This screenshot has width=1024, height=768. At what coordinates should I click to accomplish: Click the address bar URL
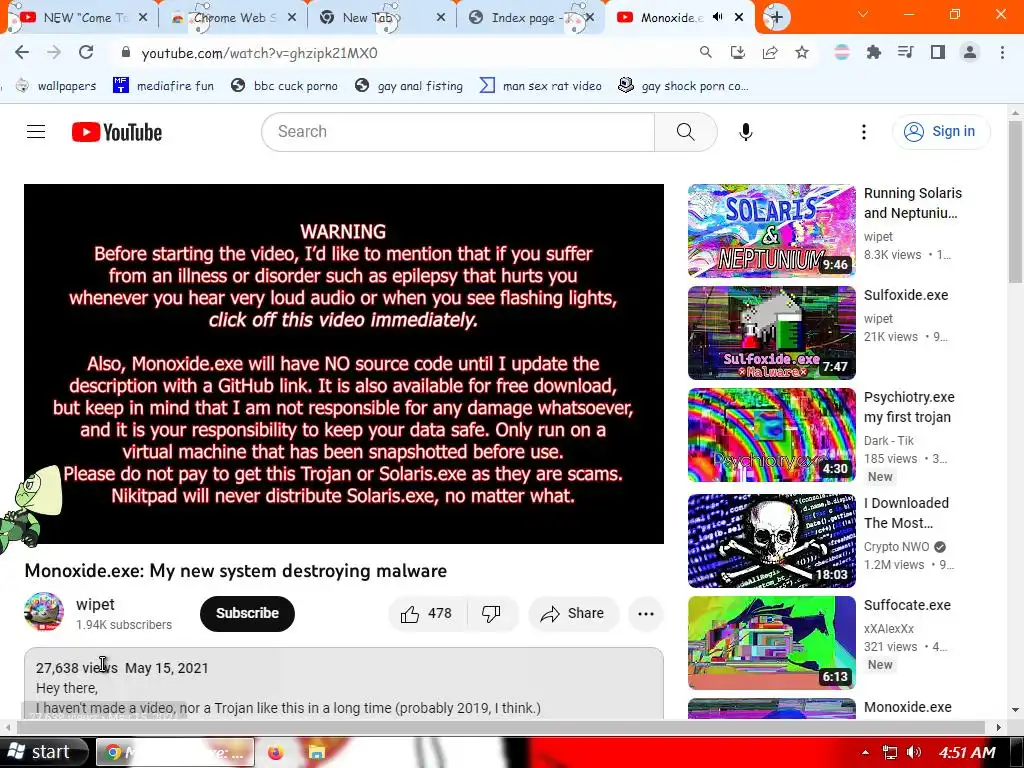pyautogui.click(x=259, y=53)
